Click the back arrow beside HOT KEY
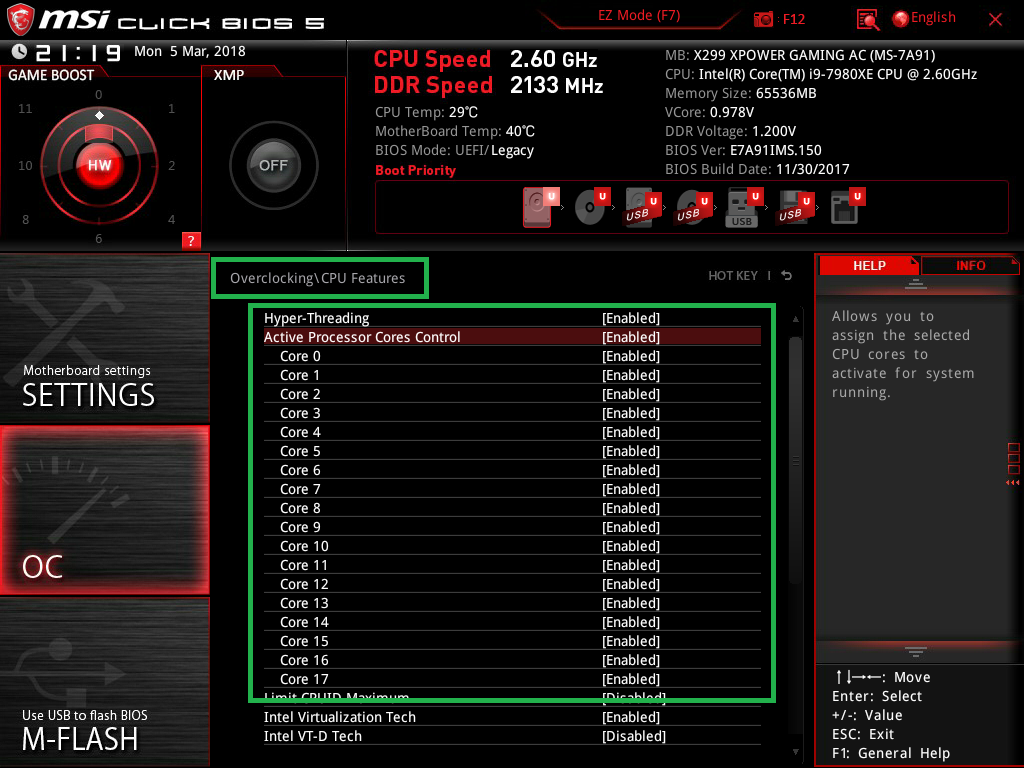The width and height of the screenshot is (1024, 768). pyautogui.click(x=787, y=276)
